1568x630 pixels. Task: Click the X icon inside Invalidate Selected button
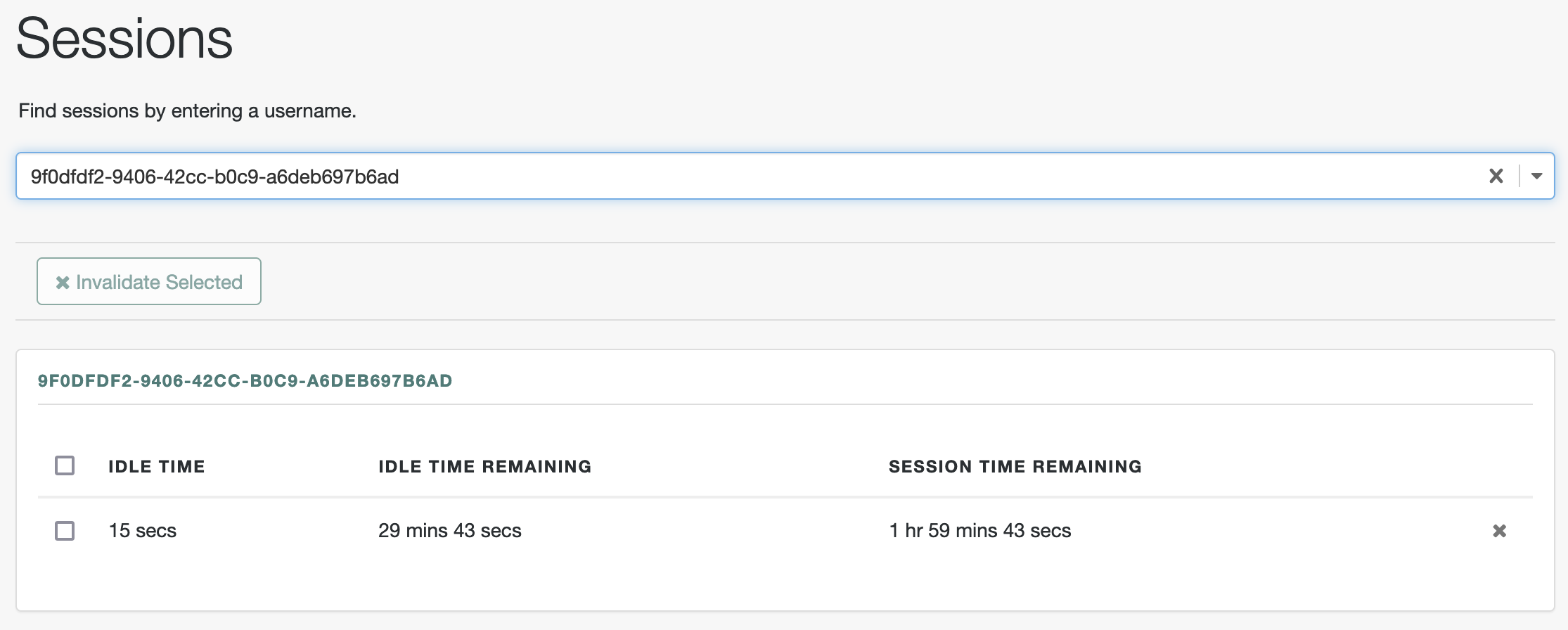click(x=62, y=281)
